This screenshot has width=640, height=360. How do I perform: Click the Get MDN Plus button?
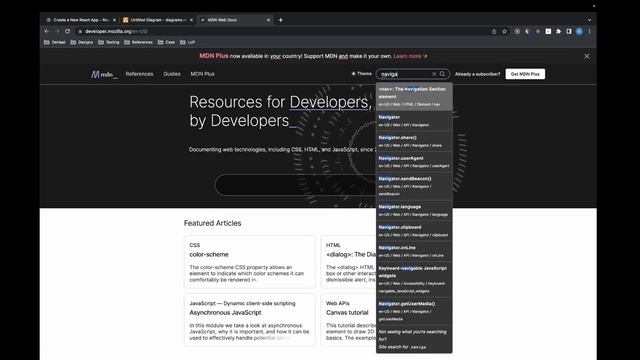(525, 74)
